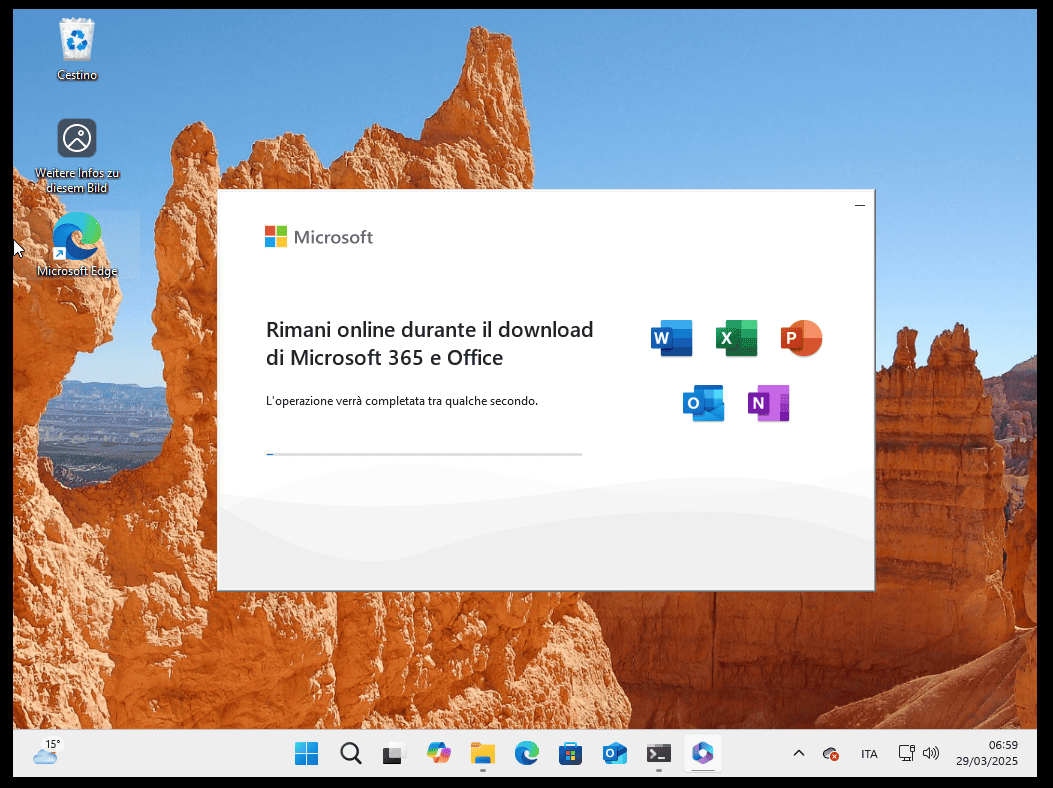
Task: Open the Microsoft Store from the taskbar
Action: (x=570, y=754)
